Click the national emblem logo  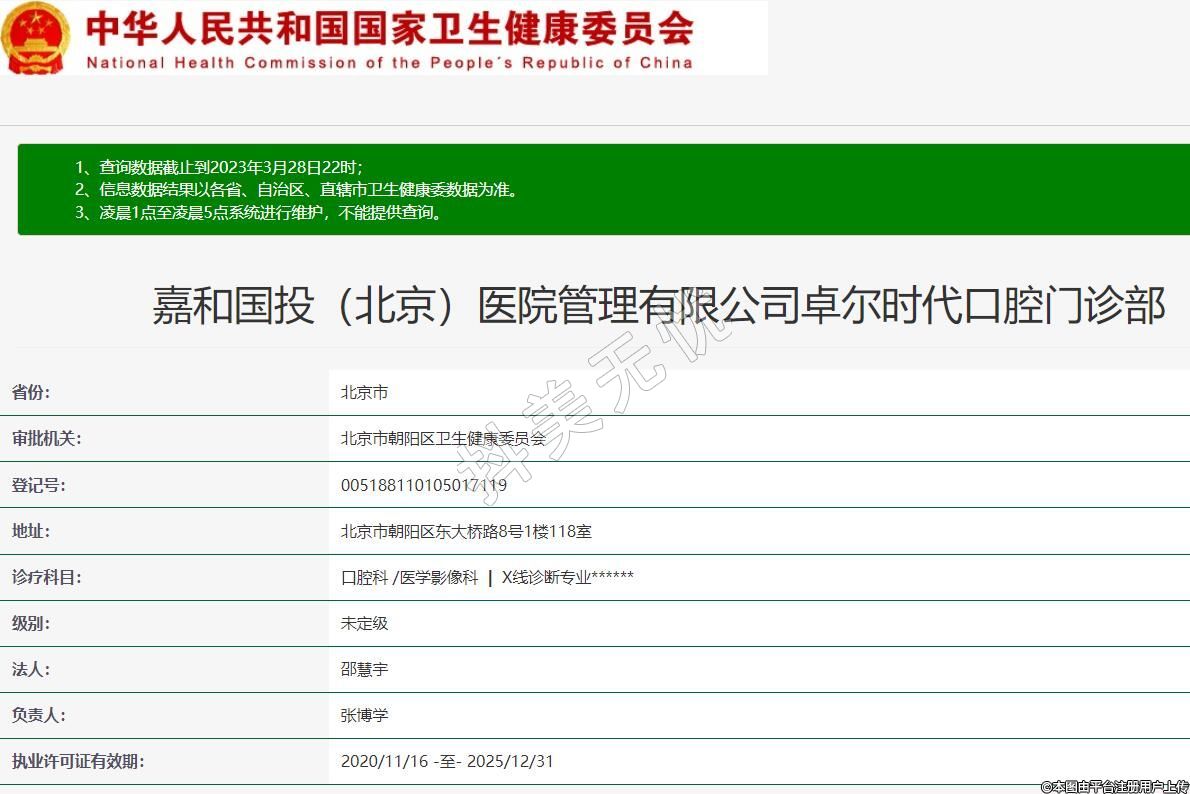[x=36, y=38]
